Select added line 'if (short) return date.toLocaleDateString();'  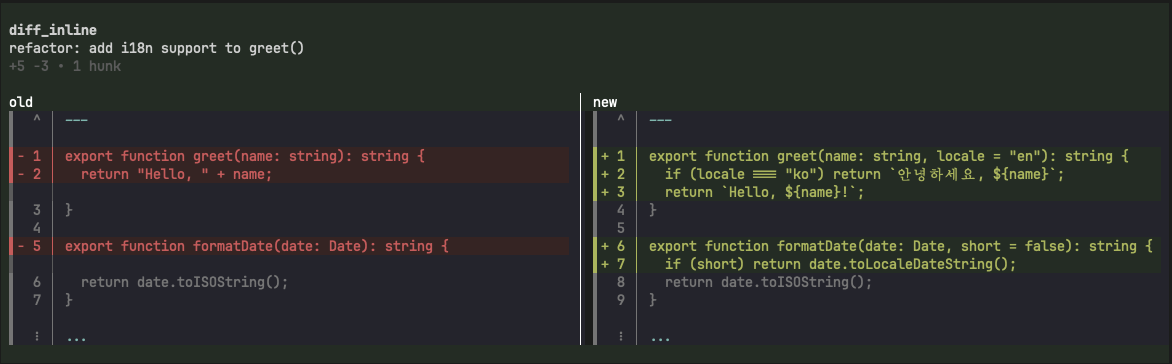tap(878, 264)
